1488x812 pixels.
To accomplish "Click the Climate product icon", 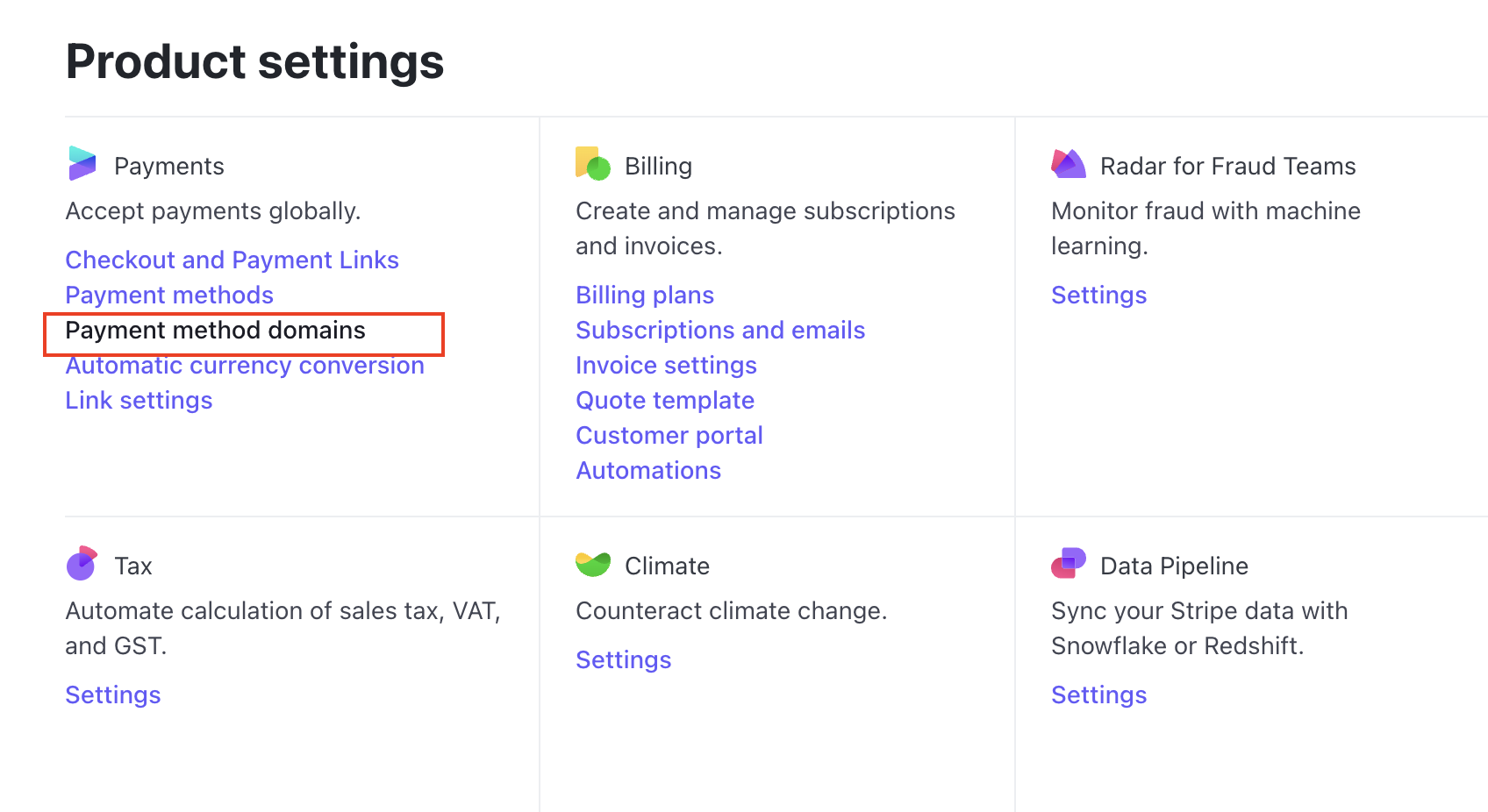I will 592,564.
